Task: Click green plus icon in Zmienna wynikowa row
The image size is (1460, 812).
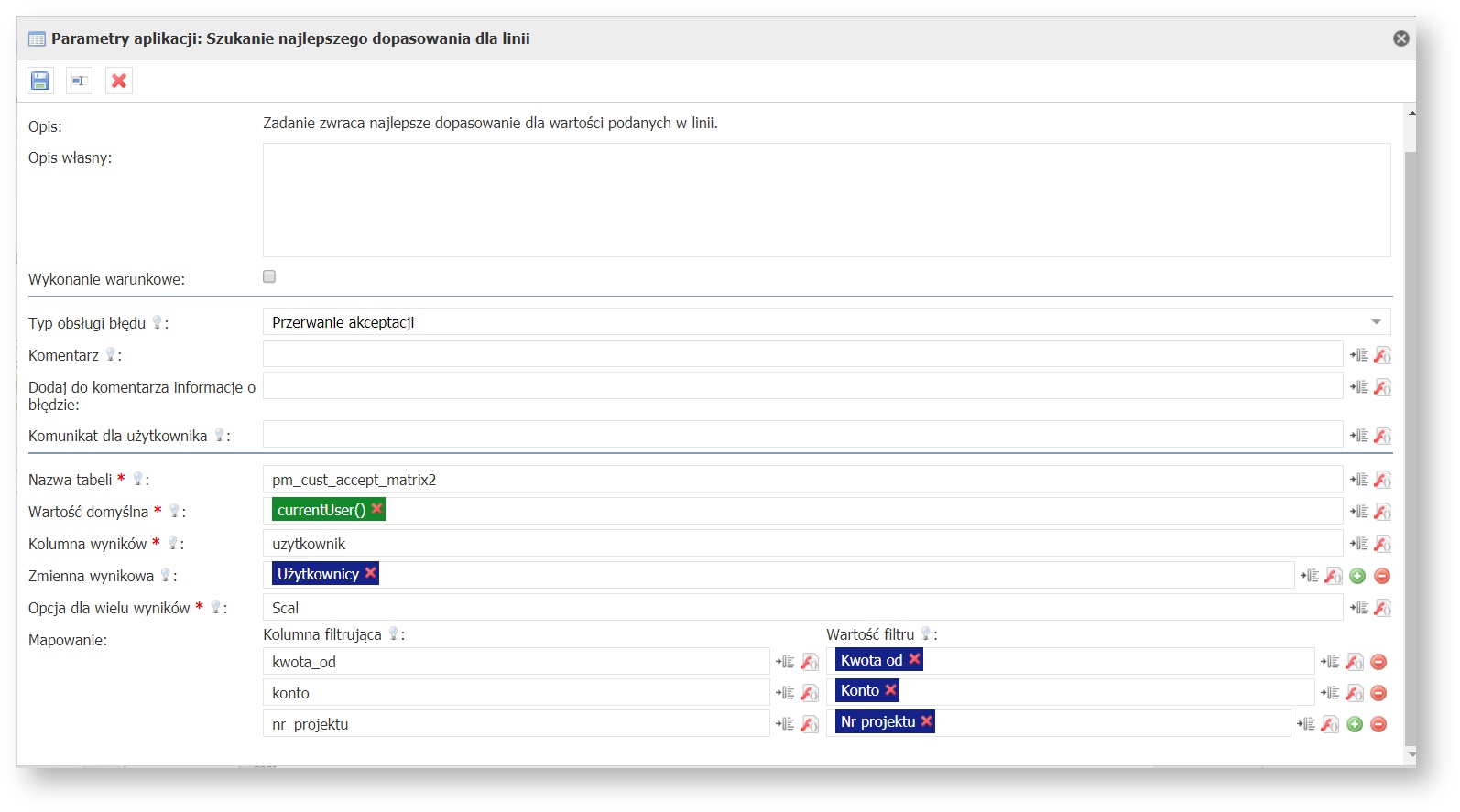Action: coord(1357,576)
